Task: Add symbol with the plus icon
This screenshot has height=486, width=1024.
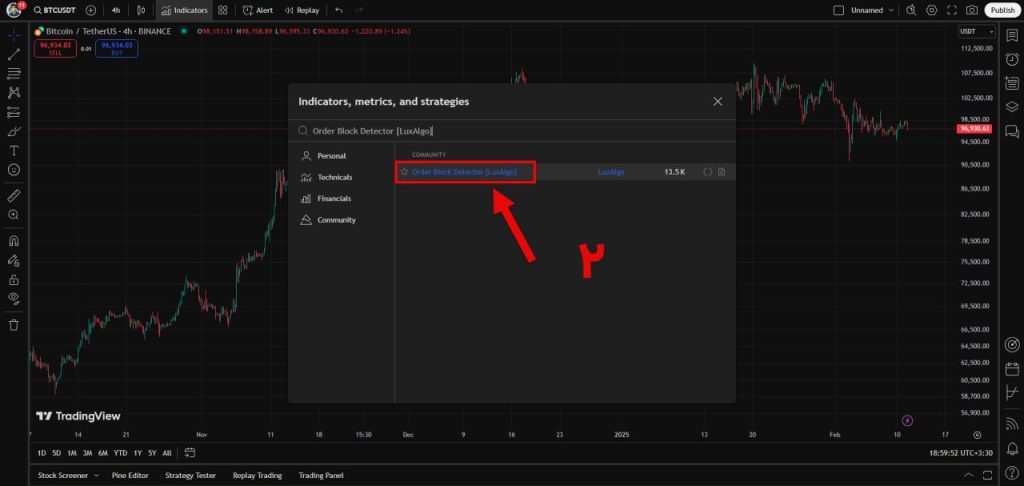Action: click(91, 10)
